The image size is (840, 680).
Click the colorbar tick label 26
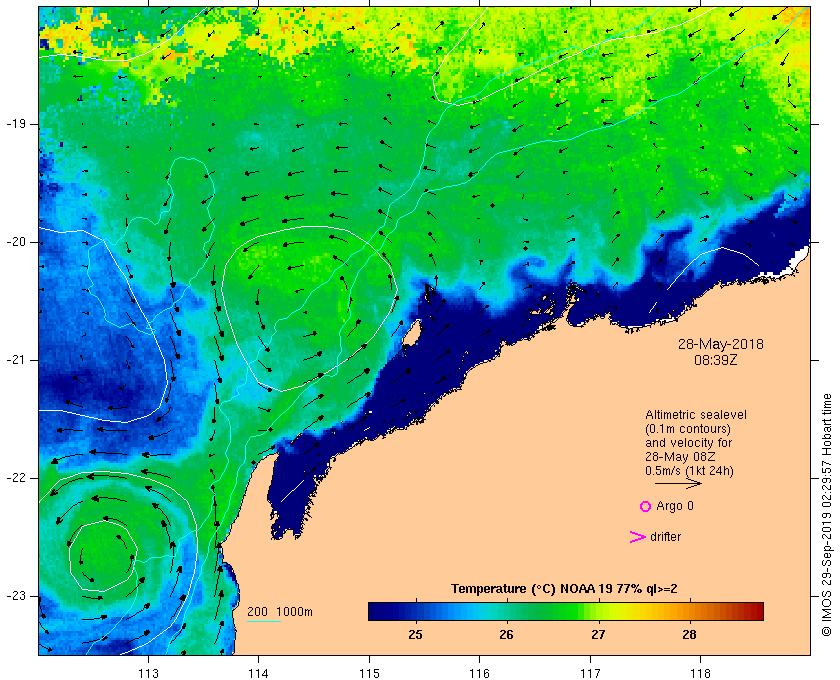tap(506, 634)
